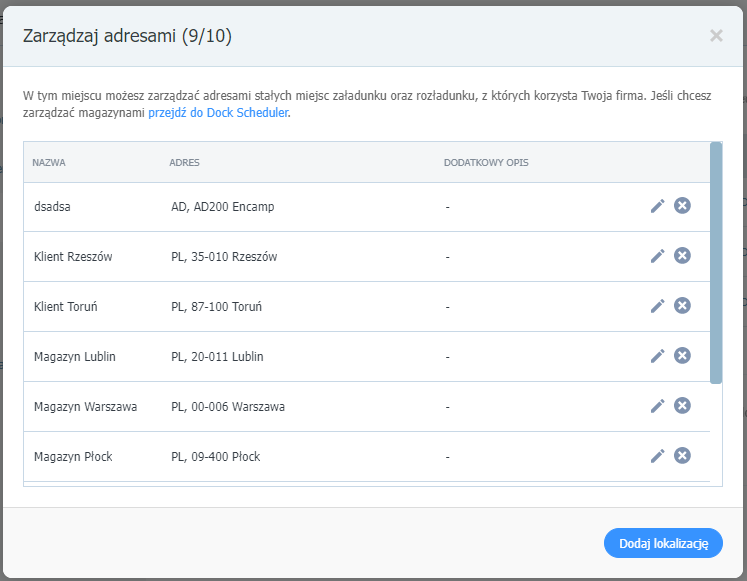Click the ADRES column header
The width and height of the screenshot is (747, 581).
[184, 163]
